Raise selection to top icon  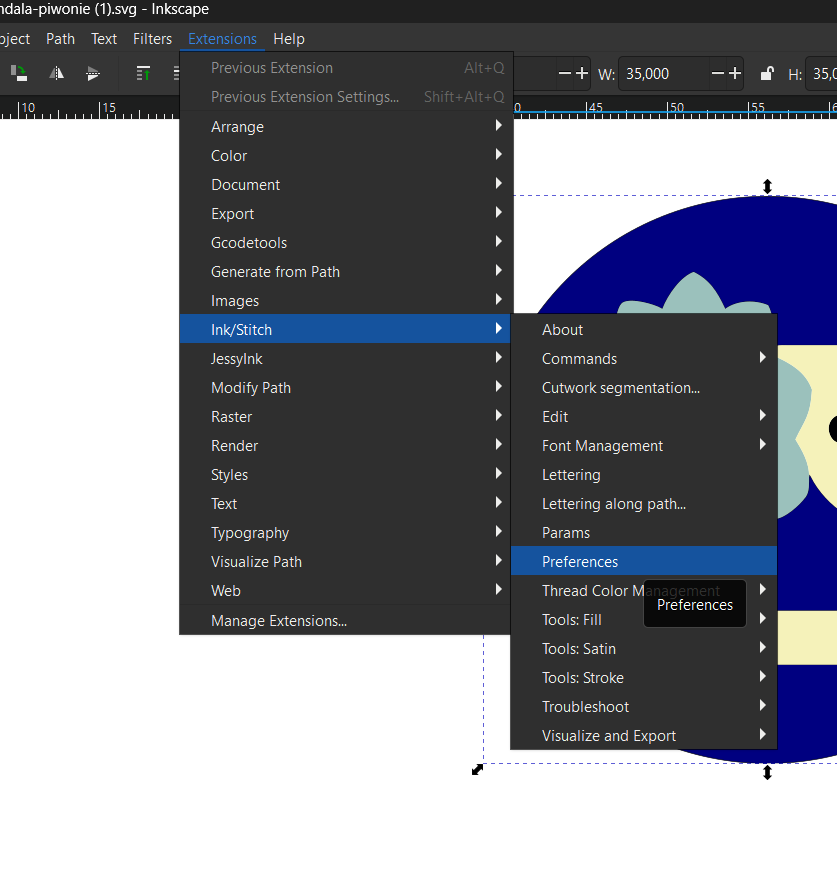pos(143,73)
